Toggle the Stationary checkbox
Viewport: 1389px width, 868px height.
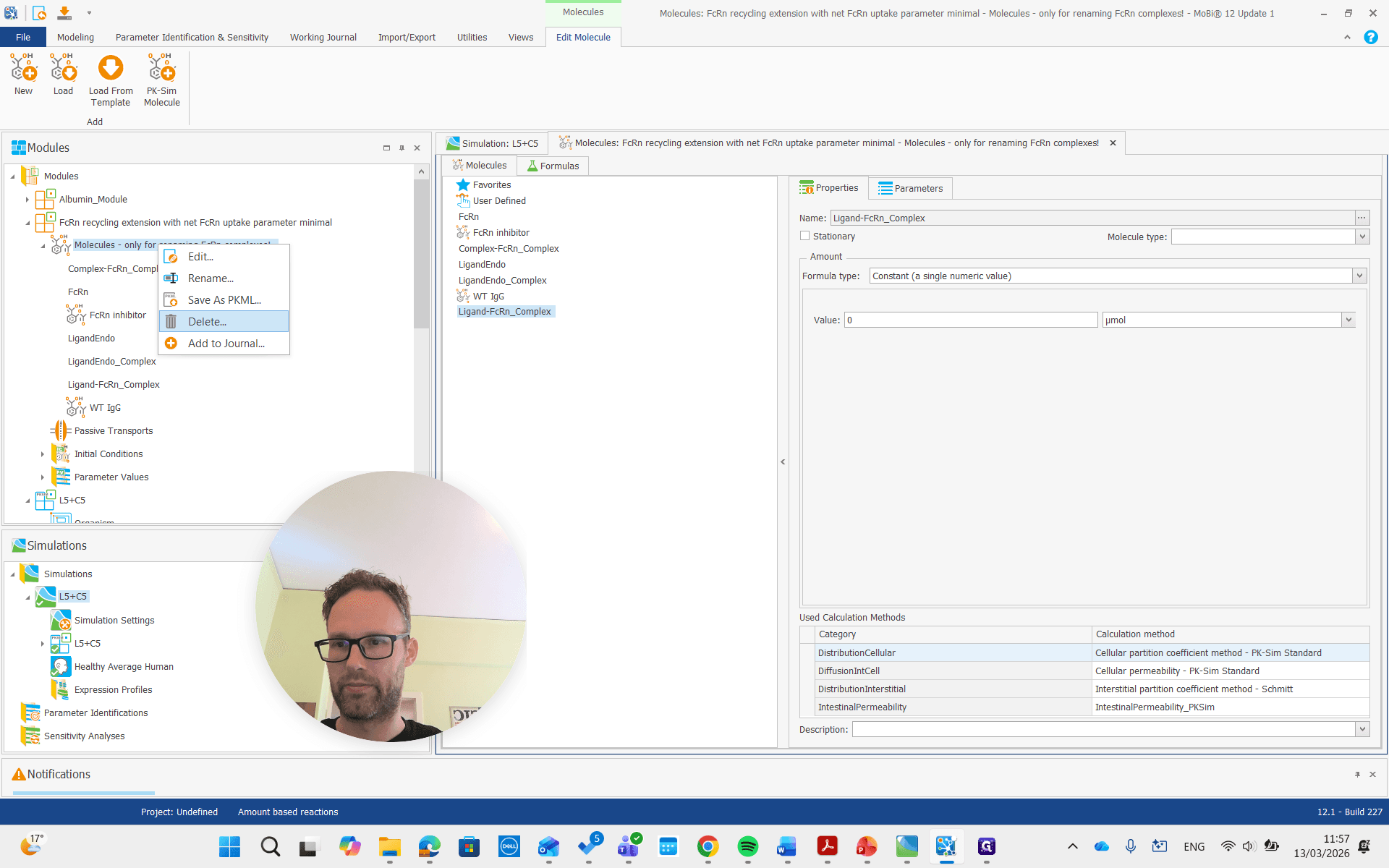(804, 236)
